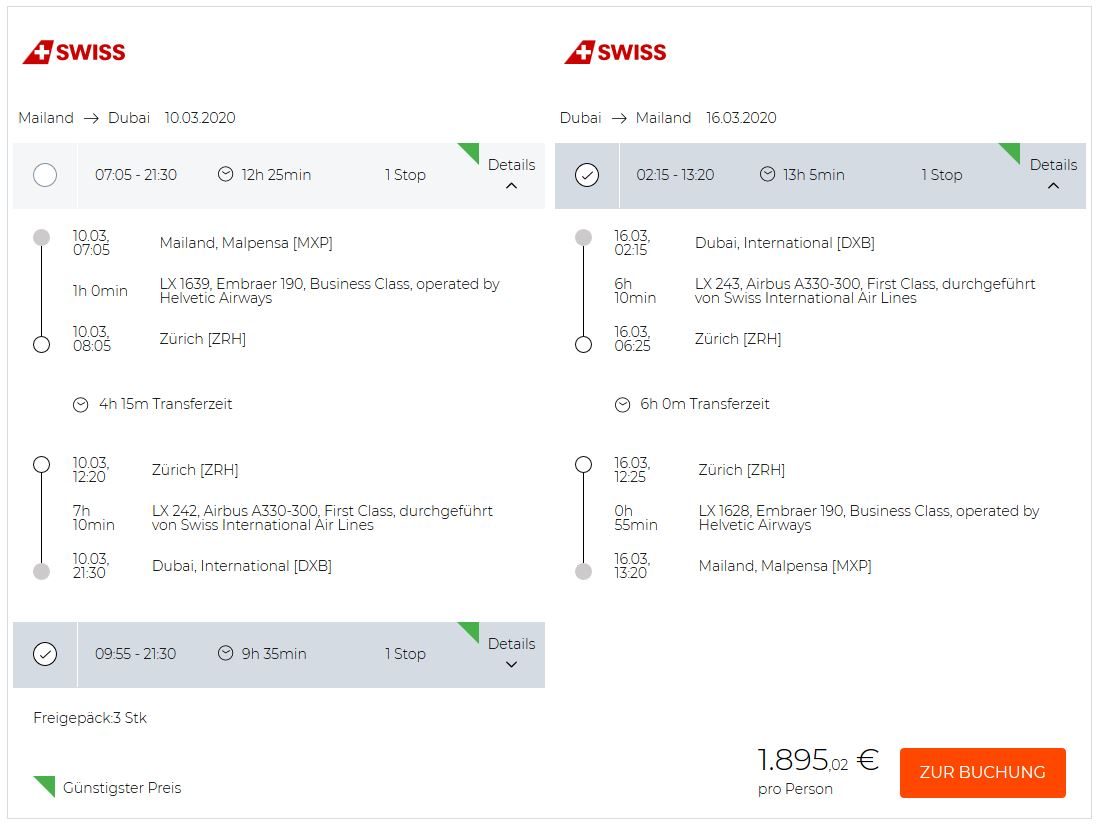This screenshot has height=825, width=1101.
Task: Click the green corner flag on the 07:05 flight row
Action: pos(470,151)
